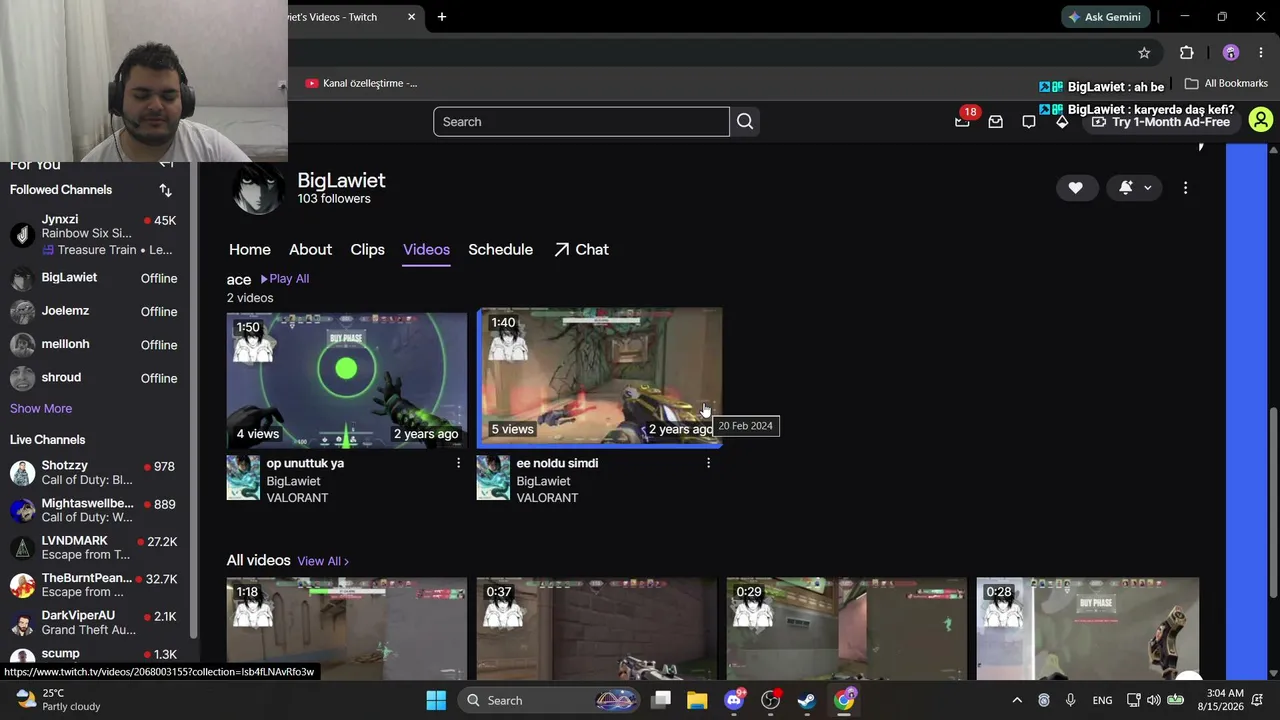
Task: Open options menu for 'op unuttuk ya' video
Action: click(459, 463)
